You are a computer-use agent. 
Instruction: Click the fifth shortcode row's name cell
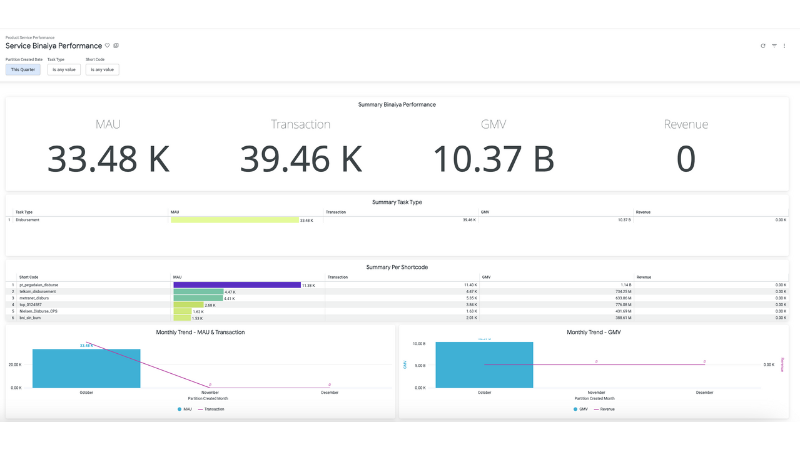tap(38, 311)
